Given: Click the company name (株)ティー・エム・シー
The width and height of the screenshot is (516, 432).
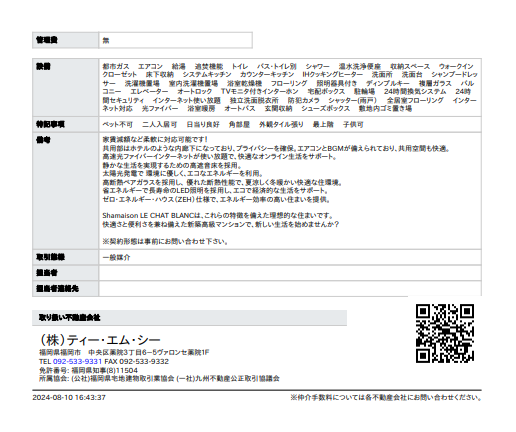Looking at the screenshot, I should 100,340.
